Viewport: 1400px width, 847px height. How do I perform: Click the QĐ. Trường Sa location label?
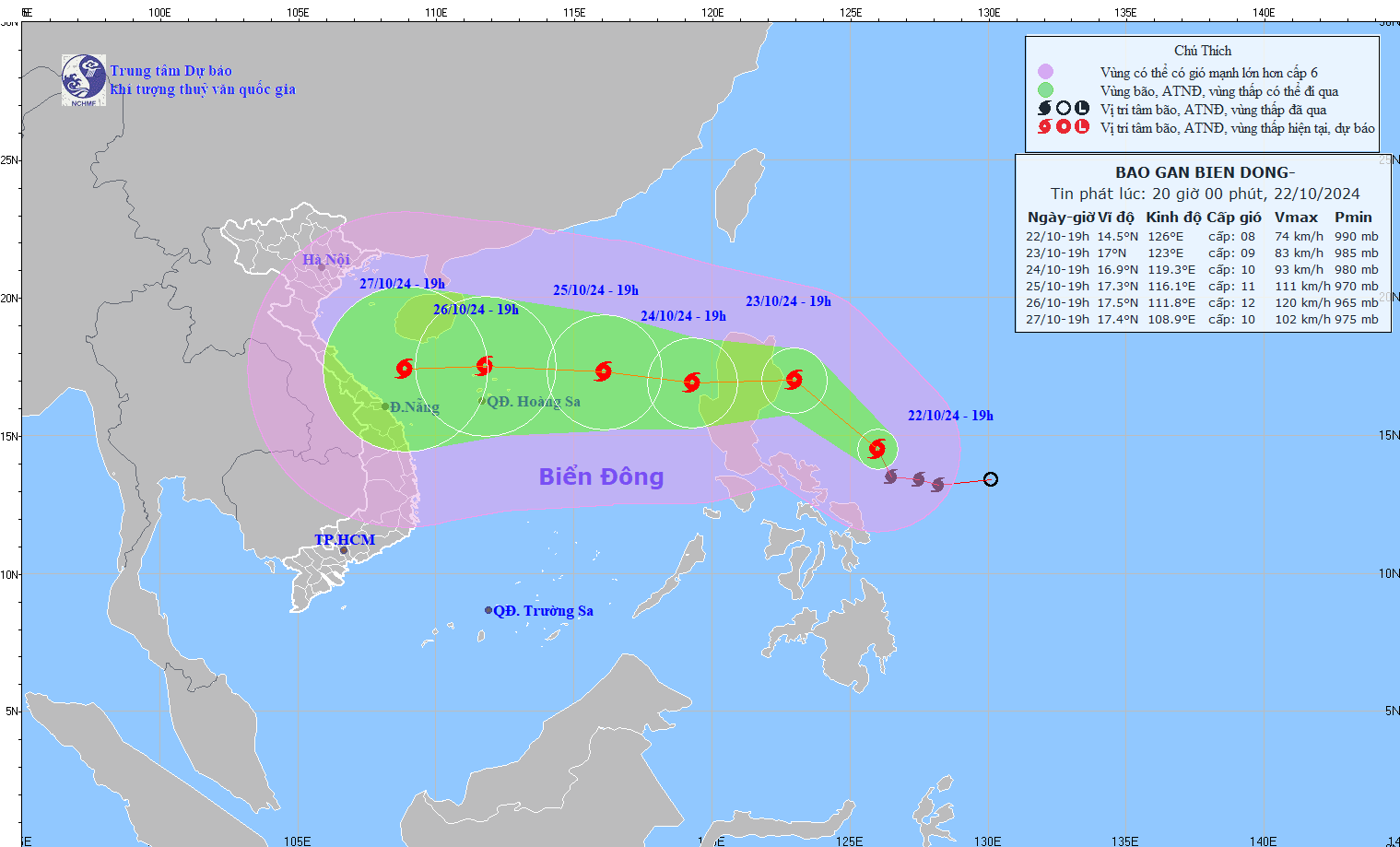pos(542,610)
